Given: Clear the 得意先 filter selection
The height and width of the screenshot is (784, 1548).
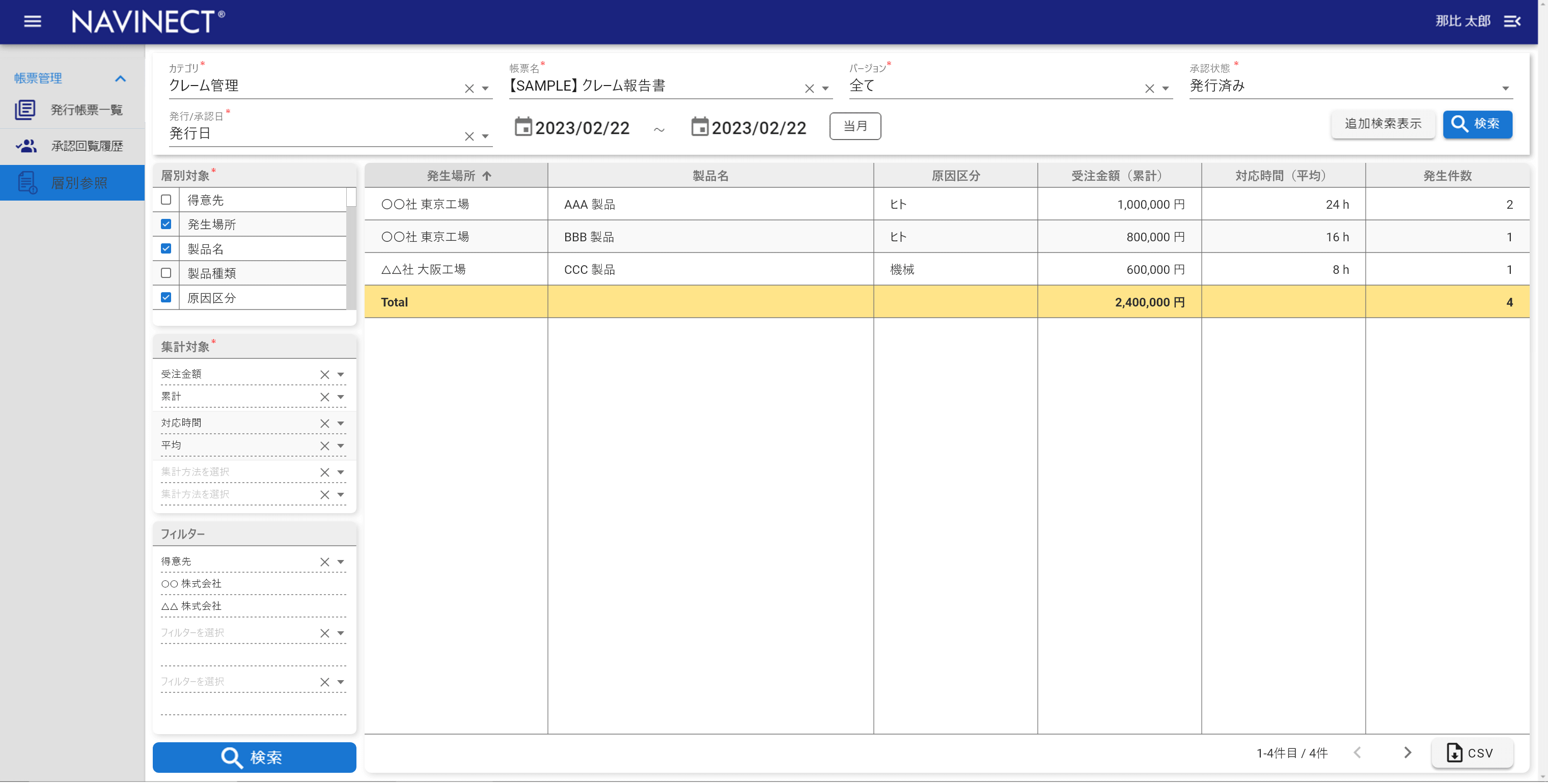Looking at the screenshot, I should click(x=324, y=562).
